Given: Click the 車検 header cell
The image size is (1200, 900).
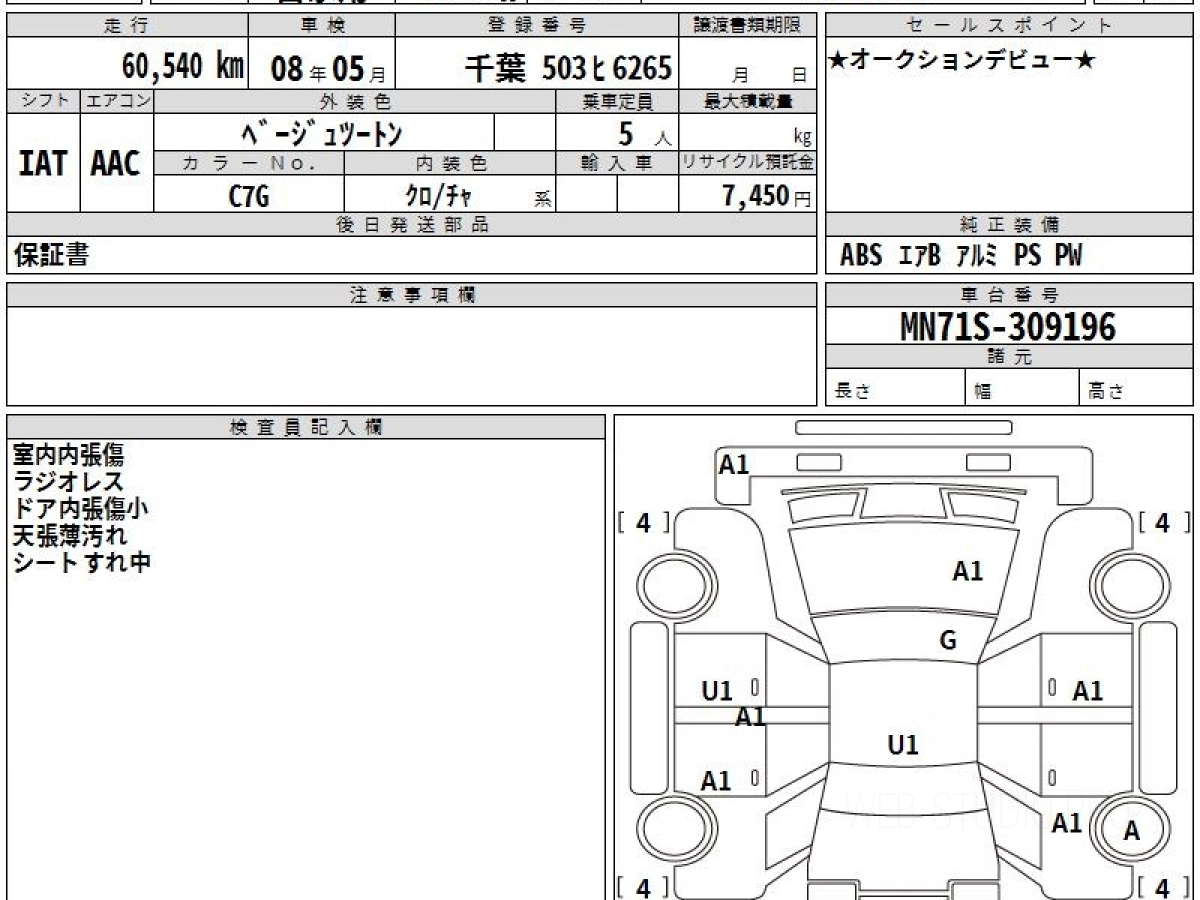Looking at the screenshot, I should tap(321, 26).
